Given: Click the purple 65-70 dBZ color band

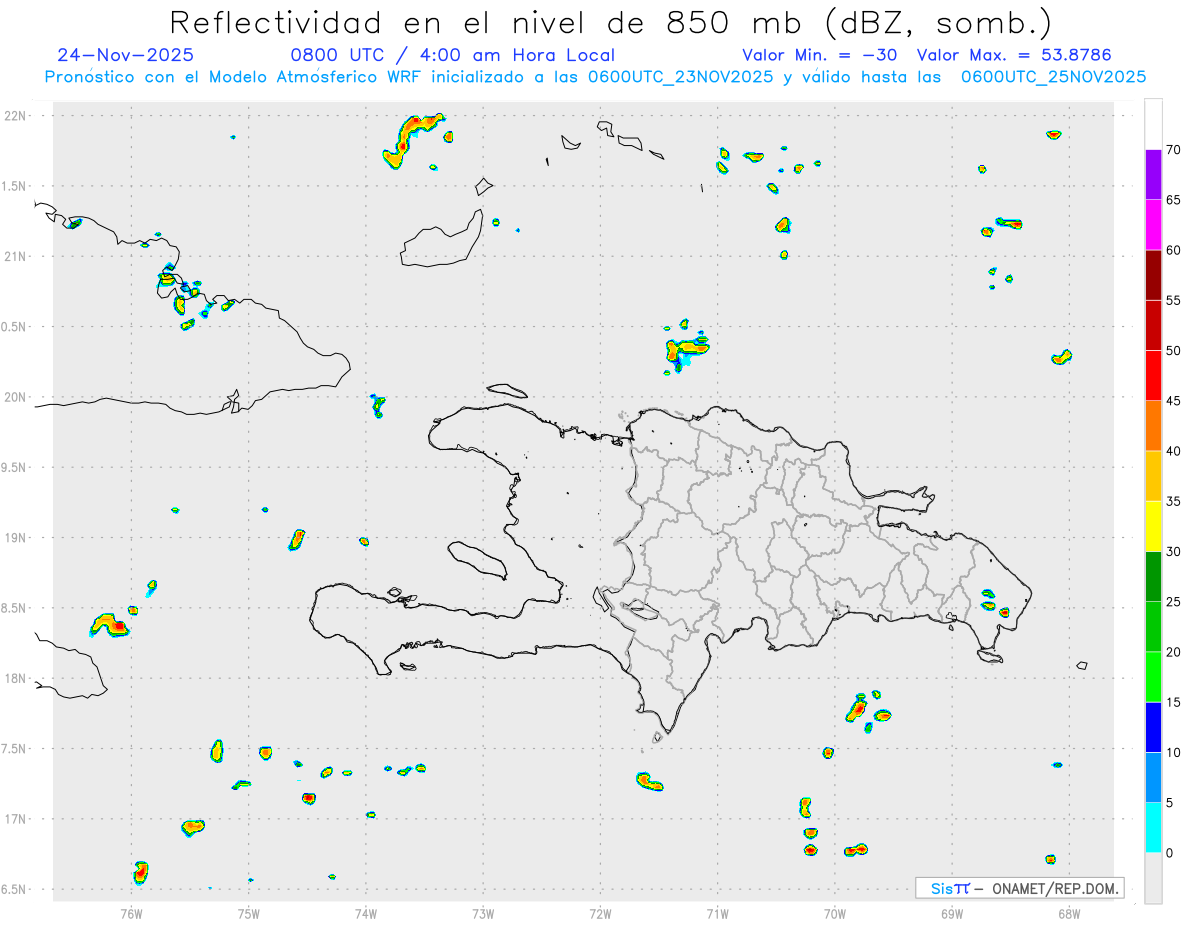Looking at the screenshot, I should (1153, 175).
